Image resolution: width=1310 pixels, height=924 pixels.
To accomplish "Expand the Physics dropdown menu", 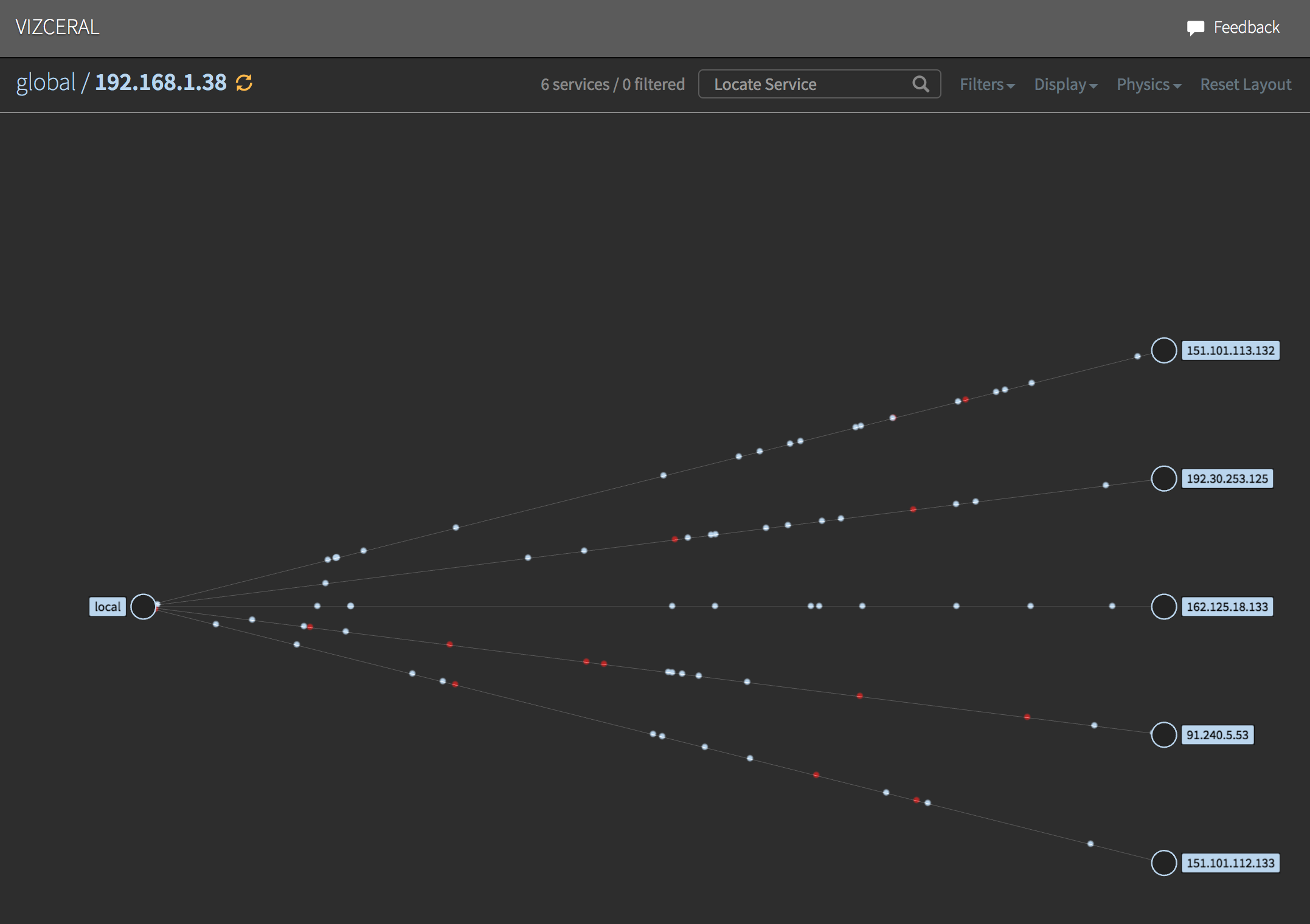I will pyautogui.click(x=1148, y=84).
